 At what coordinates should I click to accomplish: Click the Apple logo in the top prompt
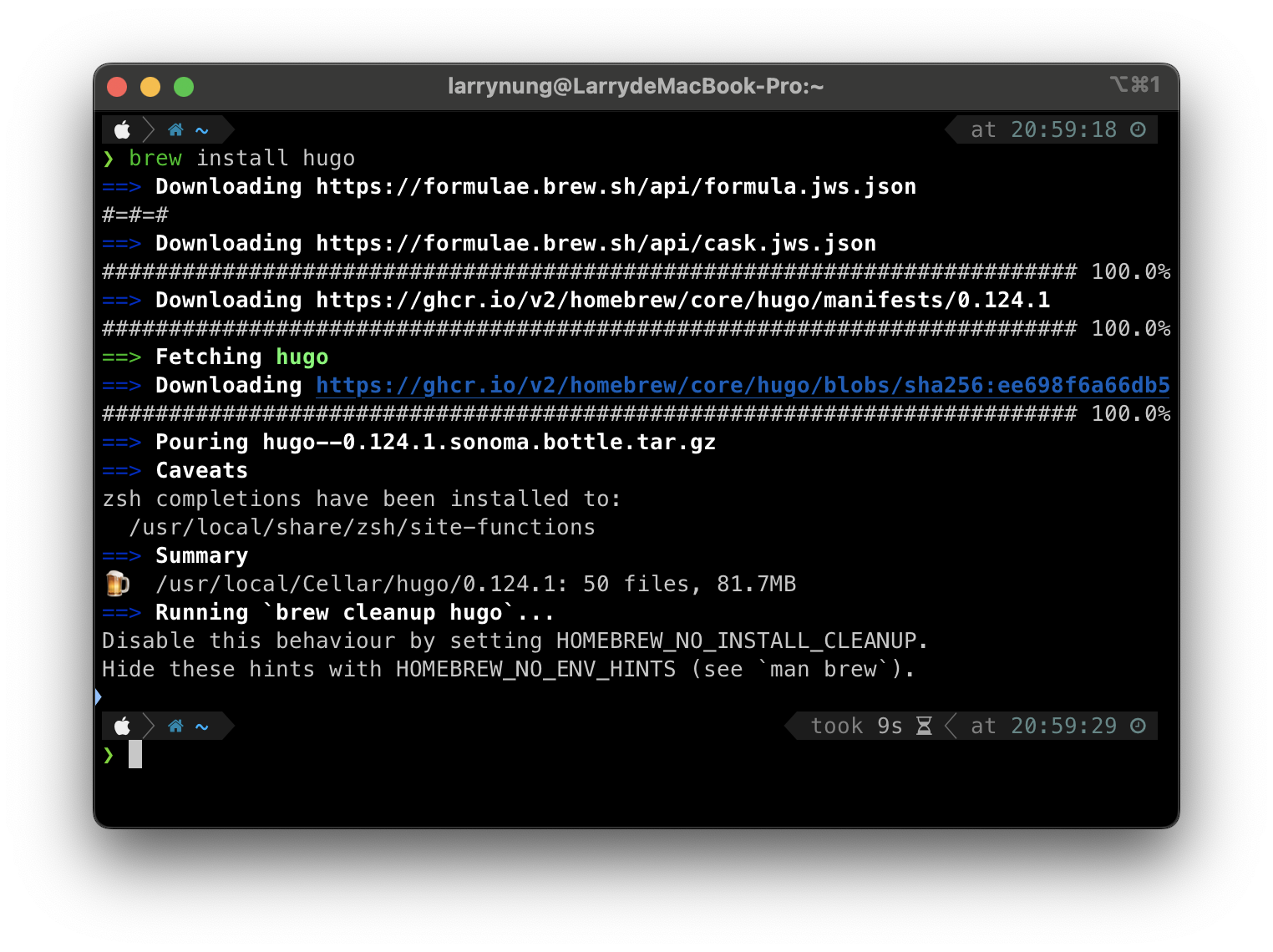tap(123, 129)
